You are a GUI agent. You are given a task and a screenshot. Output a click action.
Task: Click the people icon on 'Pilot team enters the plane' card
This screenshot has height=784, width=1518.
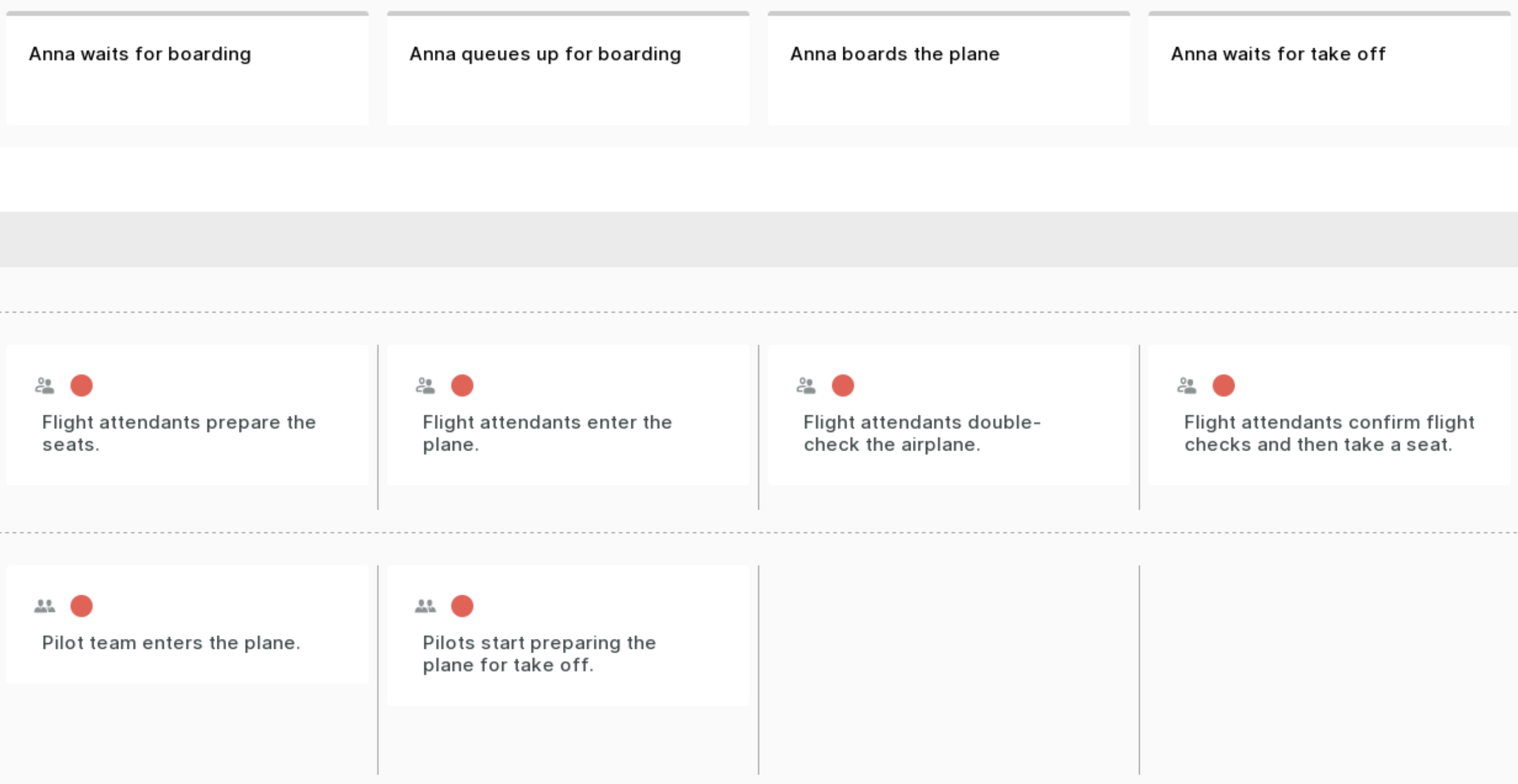click(45, 606)
